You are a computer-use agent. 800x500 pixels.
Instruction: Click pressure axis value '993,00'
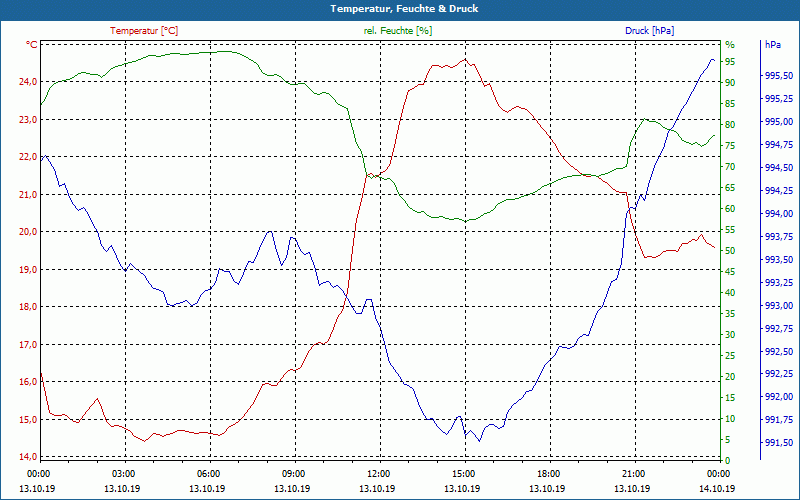pos(779,306)
